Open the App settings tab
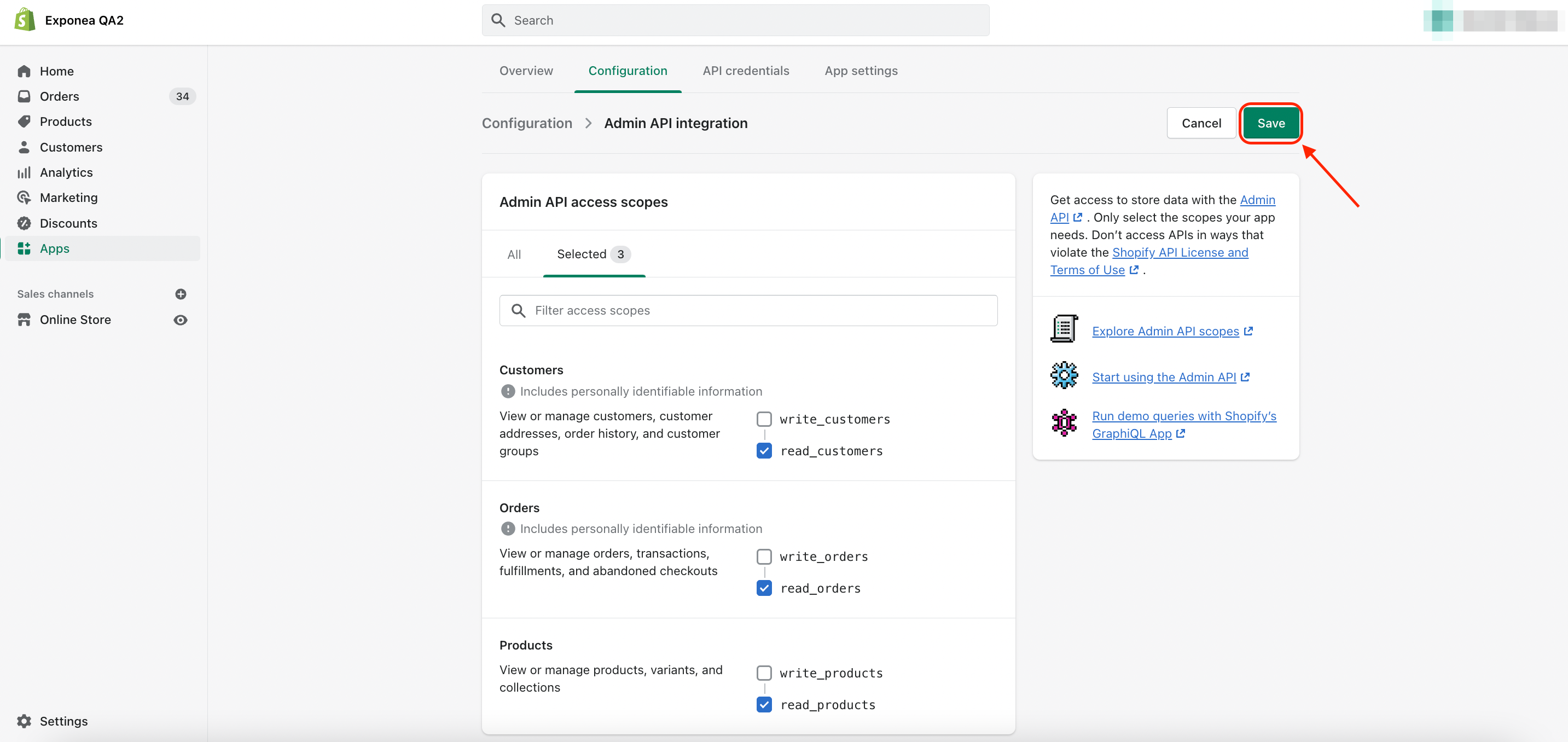Image resolution: width=1568 pixels, height=742 pixels. coord(861,71)
